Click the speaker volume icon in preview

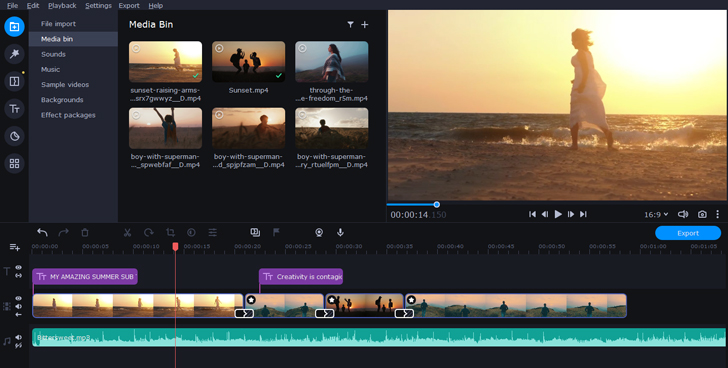click(x=682, y=214)
